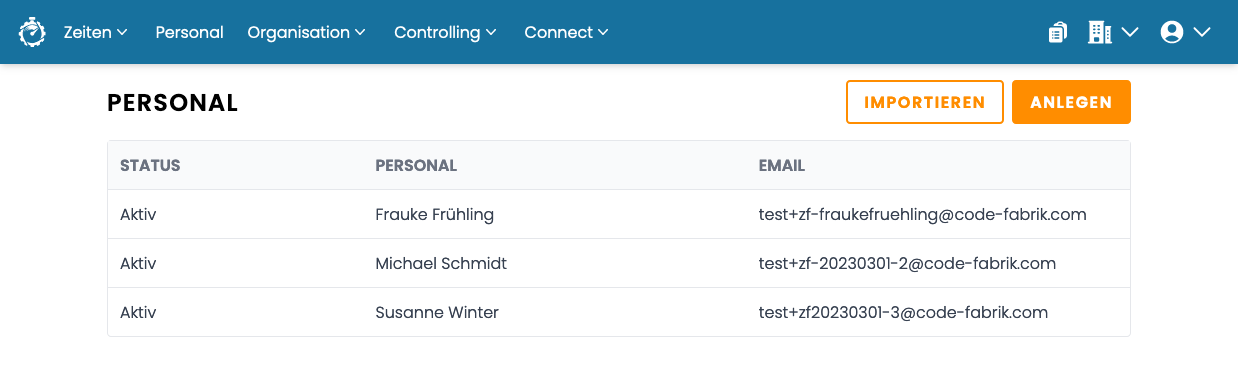Click the Anlegen button
Viewport: 1238px width, 373px height.
pos(1071,102)
